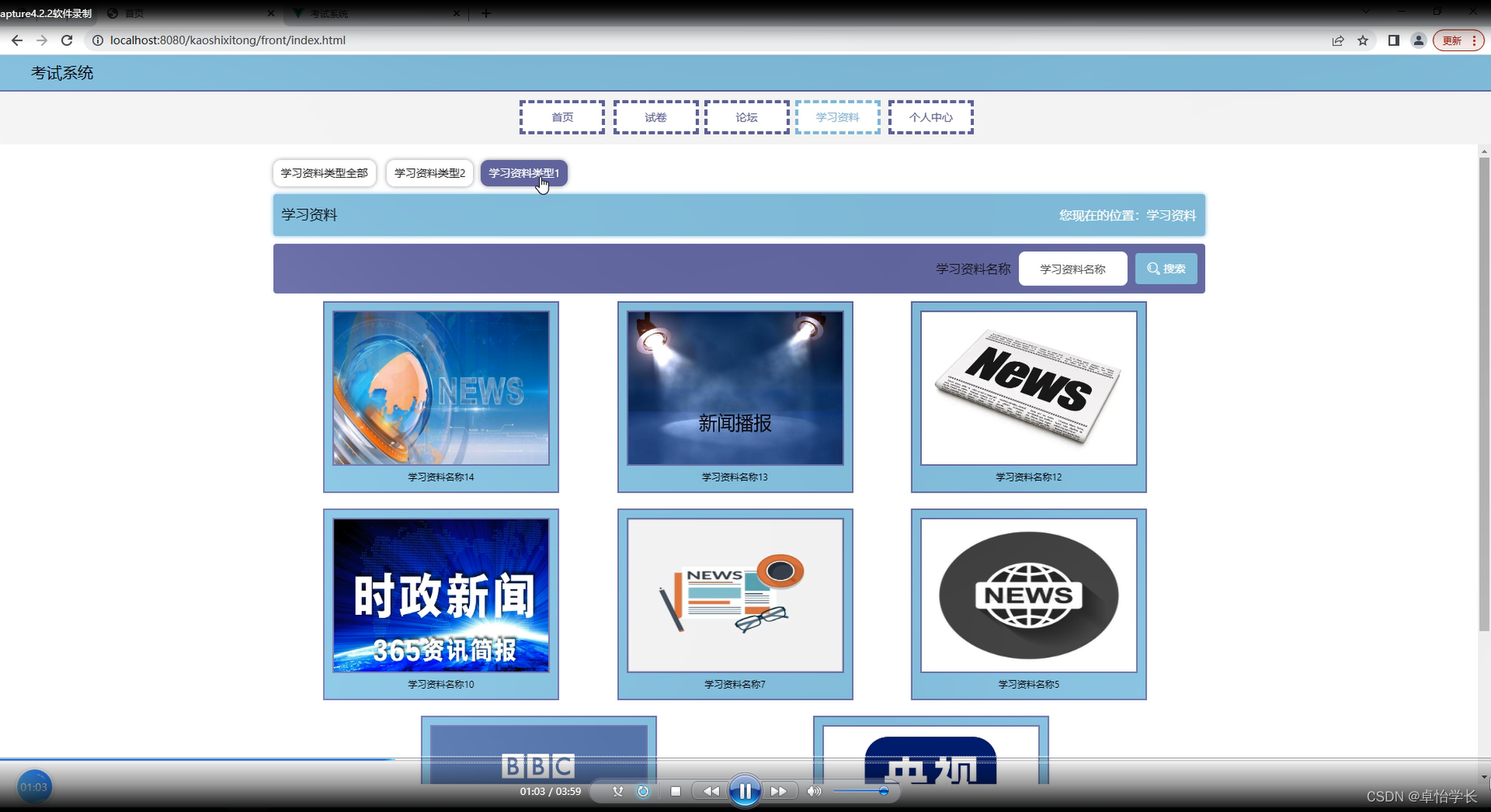Open the share page icon

click(1338, 41)
